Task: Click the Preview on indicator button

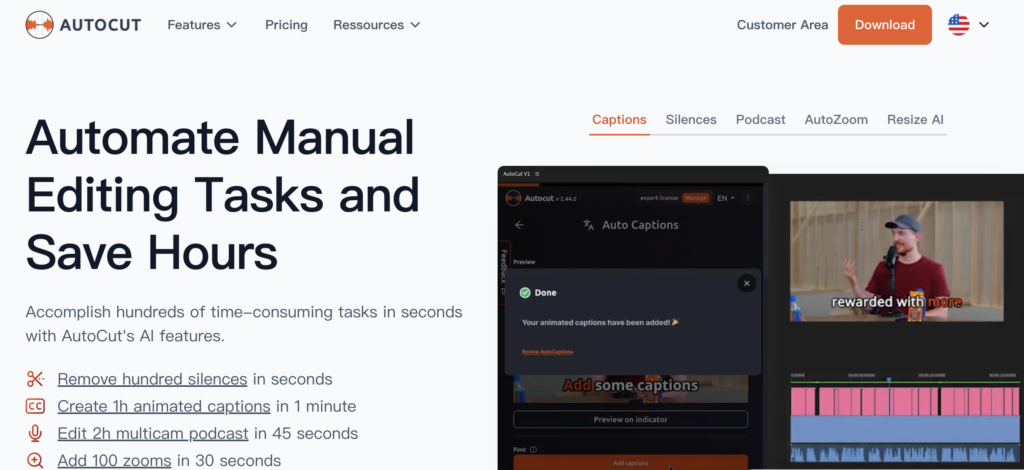Action: click(x=630, y=419)
